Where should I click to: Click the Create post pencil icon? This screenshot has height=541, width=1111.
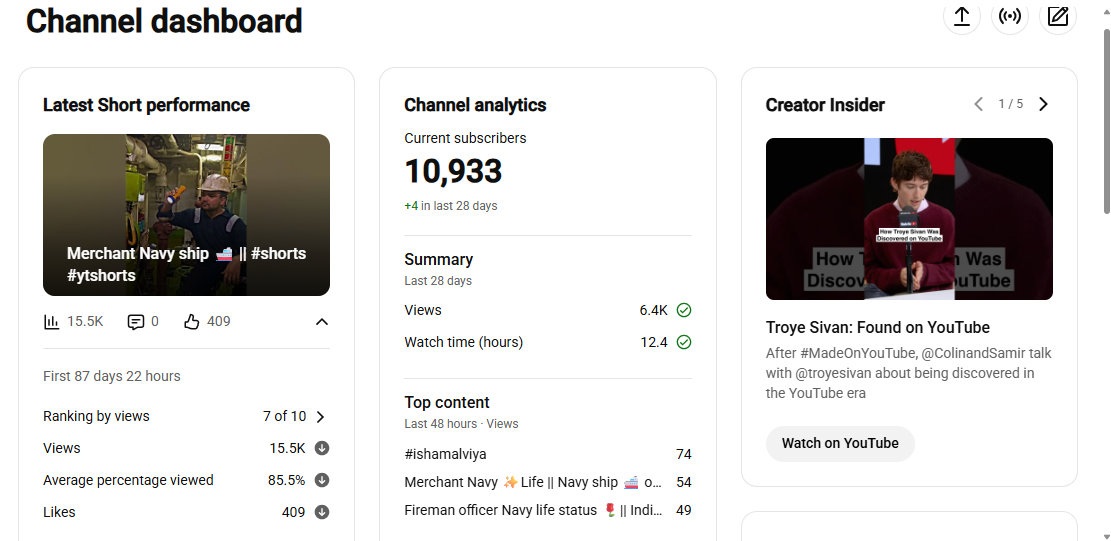tap(1058, 16)
